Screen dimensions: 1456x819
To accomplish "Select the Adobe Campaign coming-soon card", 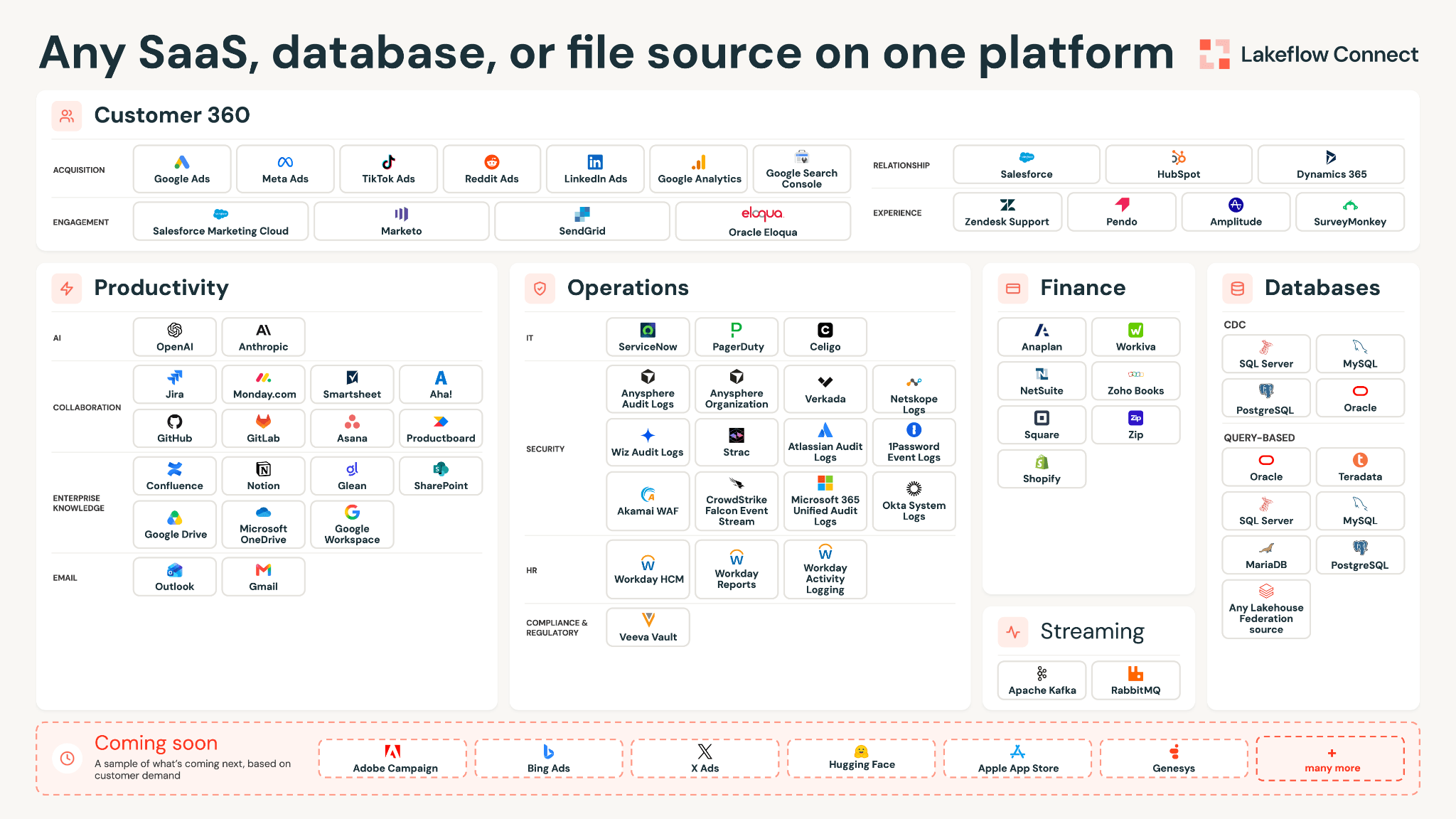I will tap(393, 759).
